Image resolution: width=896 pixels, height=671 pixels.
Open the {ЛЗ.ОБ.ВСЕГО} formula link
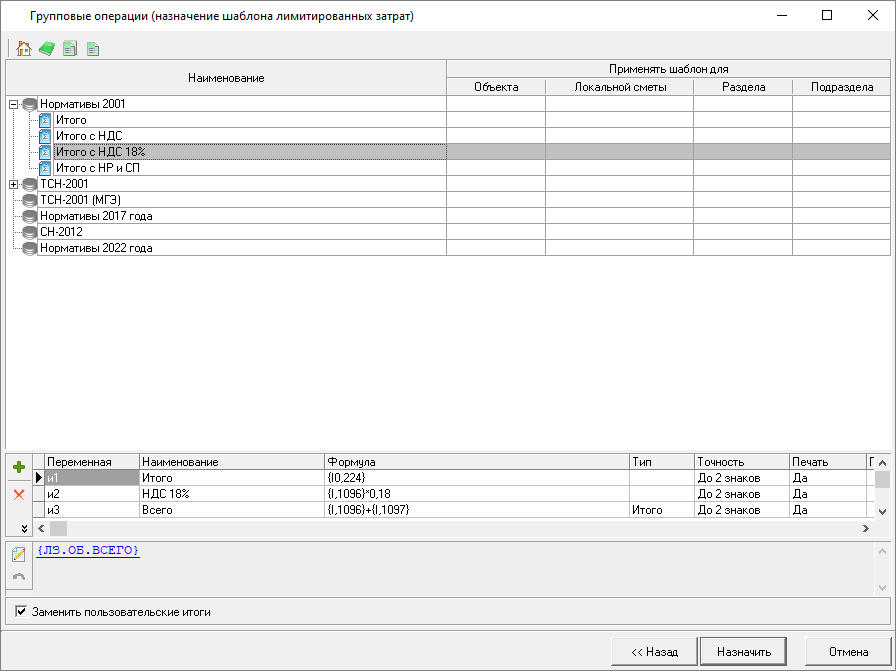88,551
